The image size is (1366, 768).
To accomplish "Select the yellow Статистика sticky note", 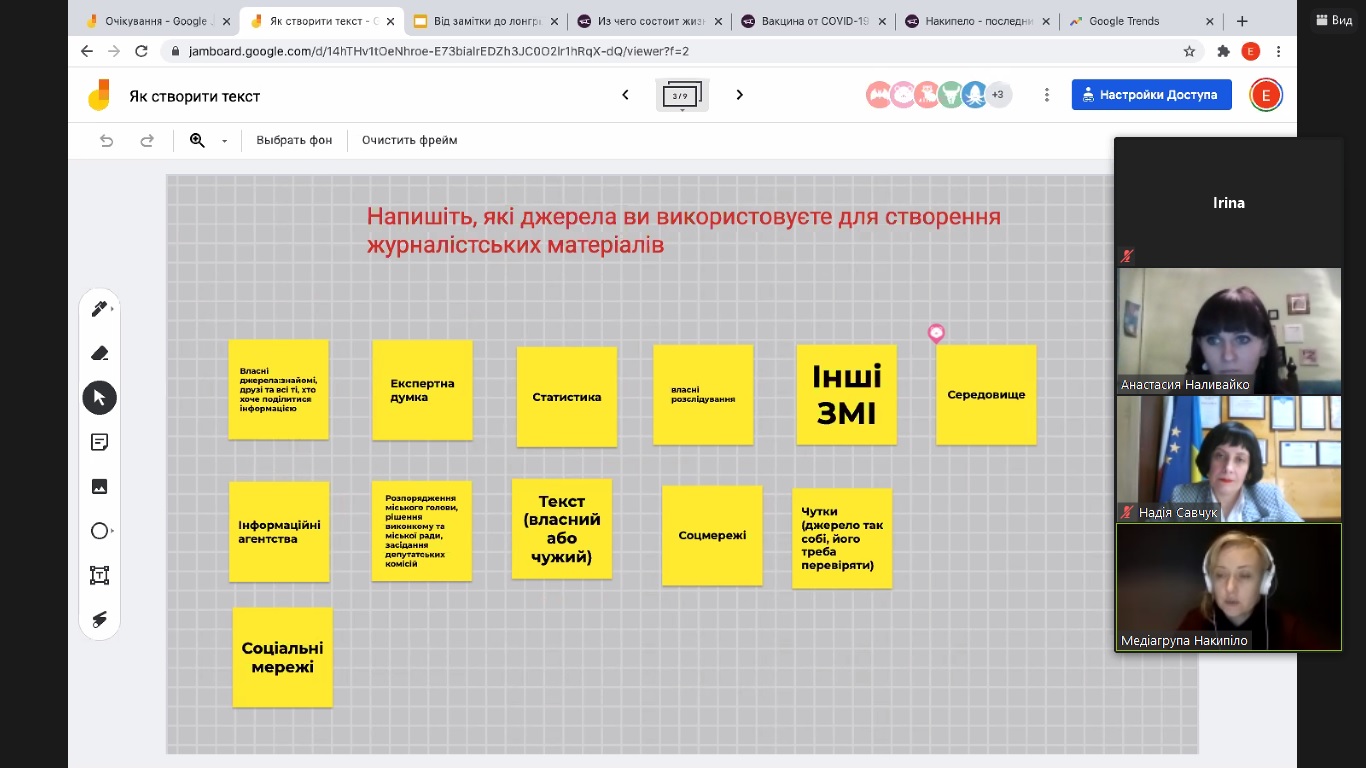I will click(x=567, y=397).
